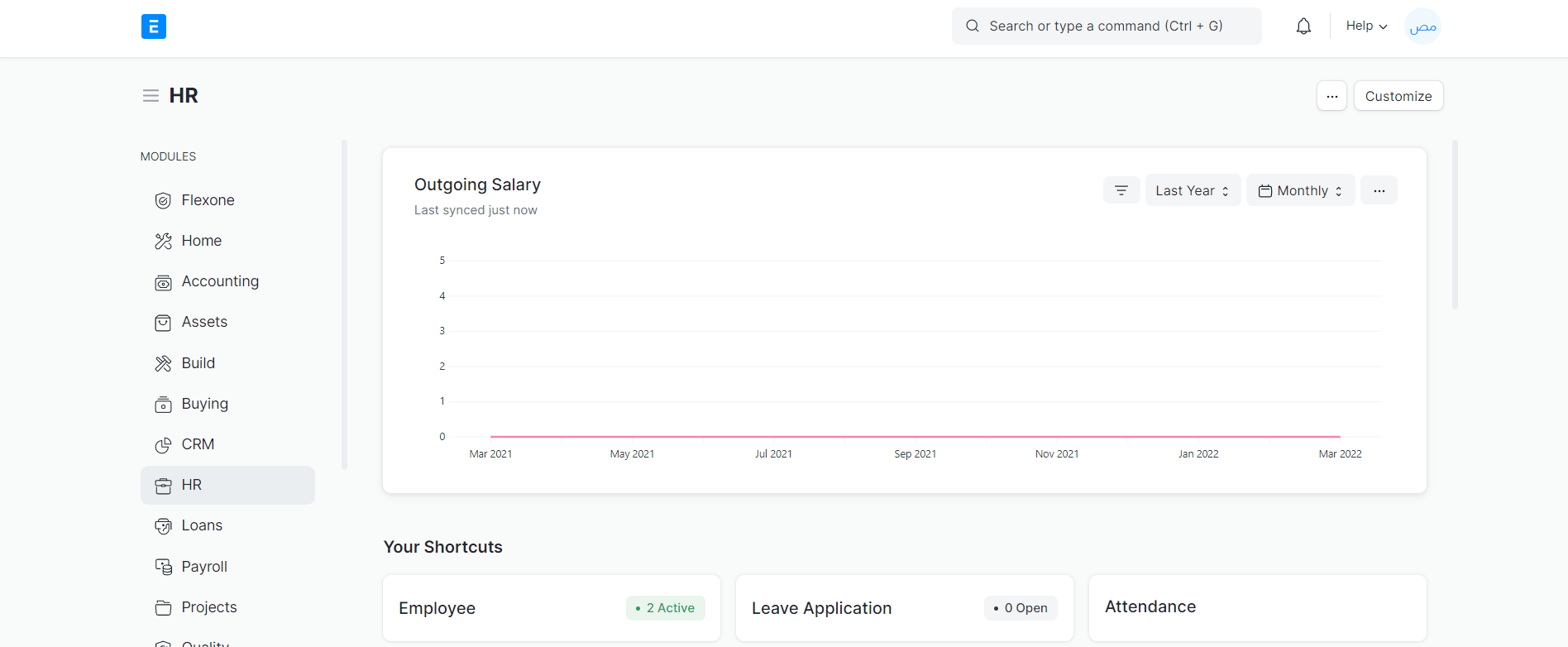Select the Build tools icon
Image resolution: width=1568 pixels, height=647 pixels.
[163, 363]
